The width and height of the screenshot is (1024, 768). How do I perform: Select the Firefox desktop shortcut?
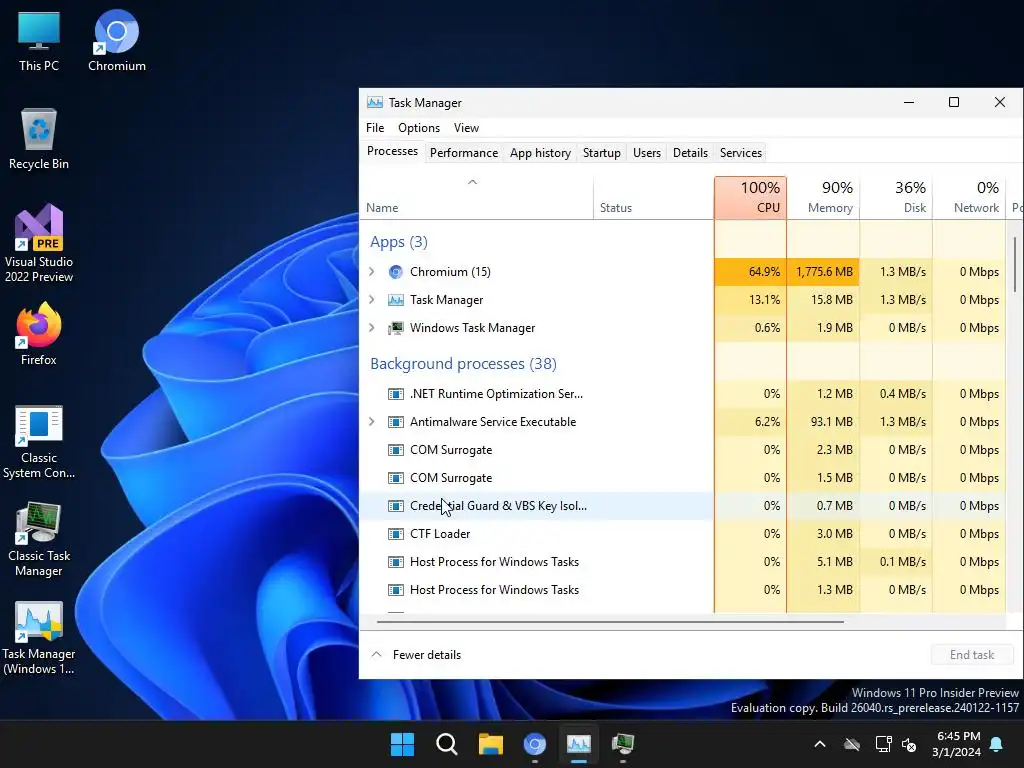[39, 334]
